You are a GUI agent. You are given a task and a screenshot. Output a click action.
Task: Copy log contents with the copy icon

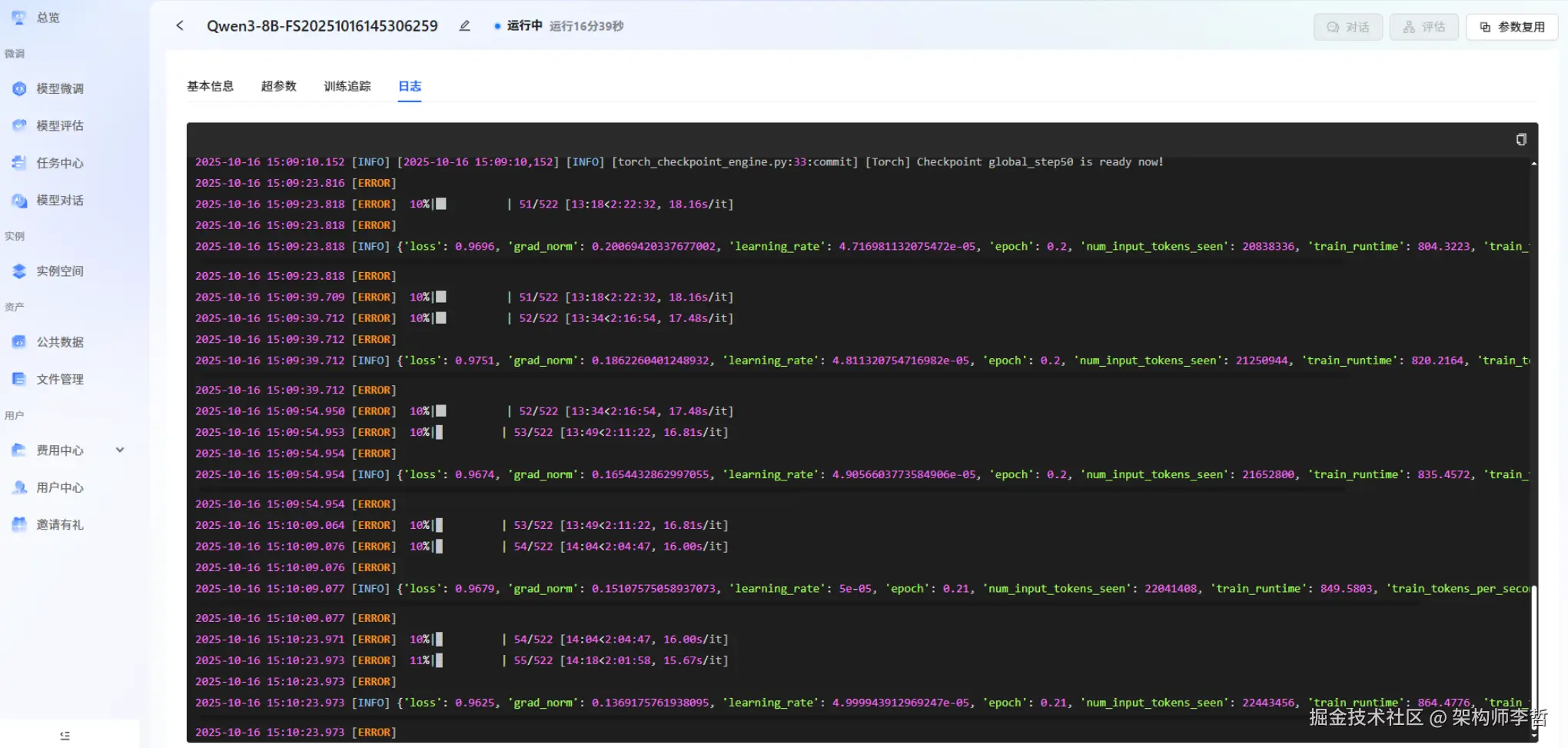tap(1520, 139)
